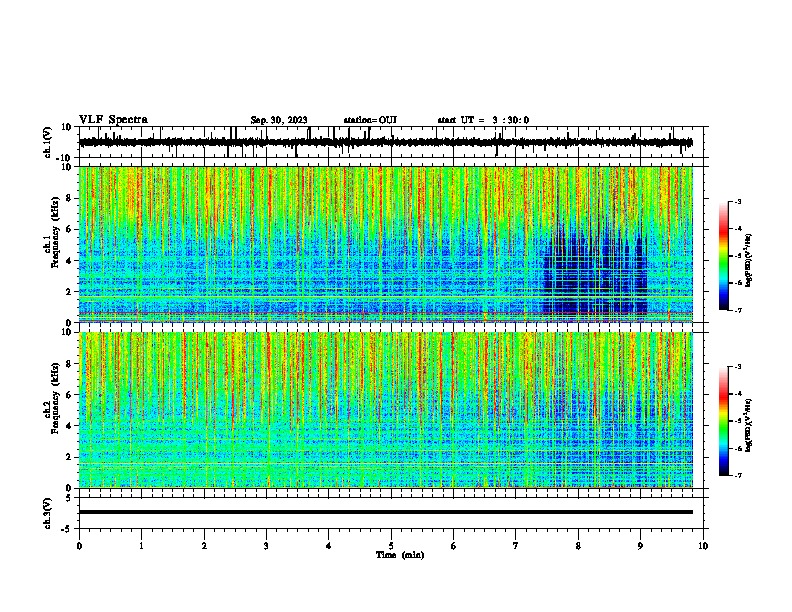Click the "Time (min)" axis title
This screenshot has height=612, width=792.
[400, 555]
